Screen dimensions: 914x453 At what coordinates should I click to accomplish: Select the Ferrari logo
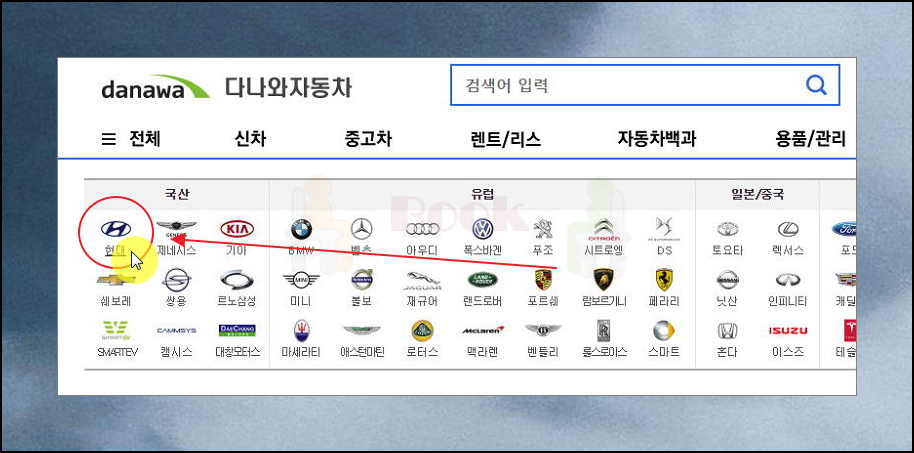tap(664, 280)
